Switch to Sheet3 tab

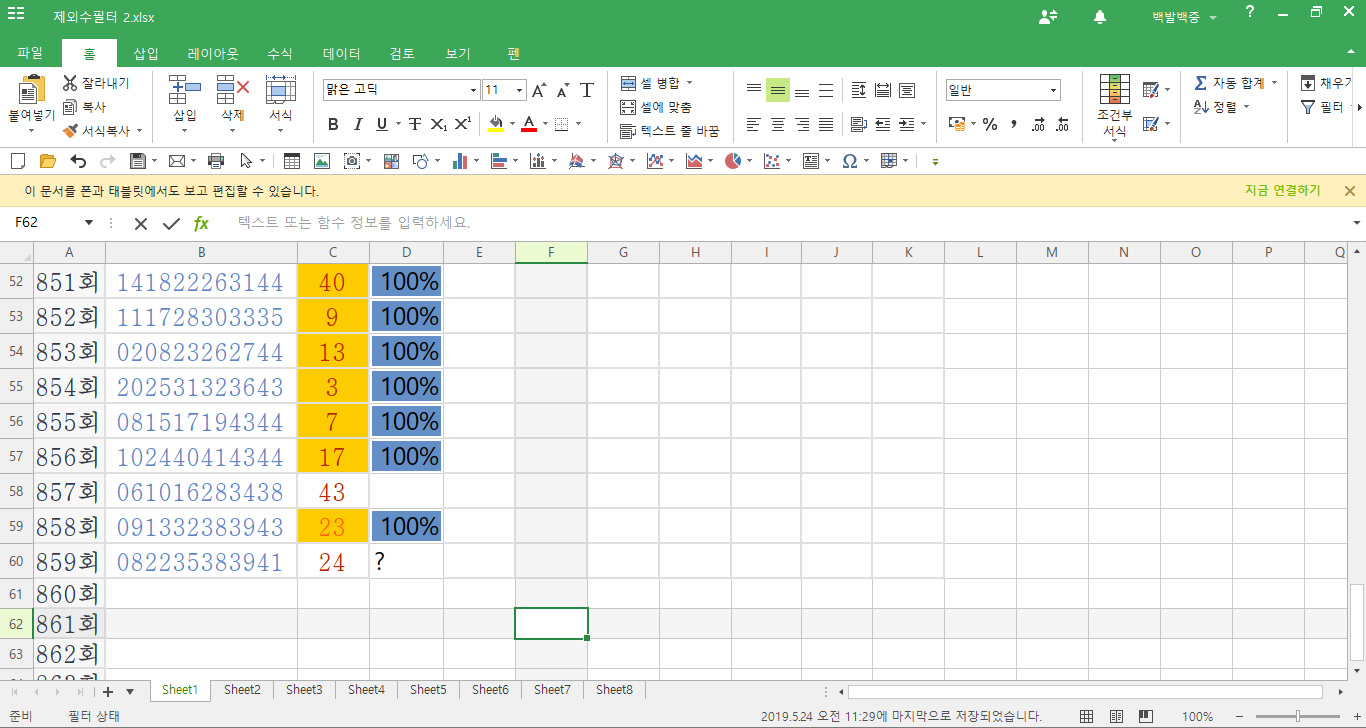tap(304, 690)
